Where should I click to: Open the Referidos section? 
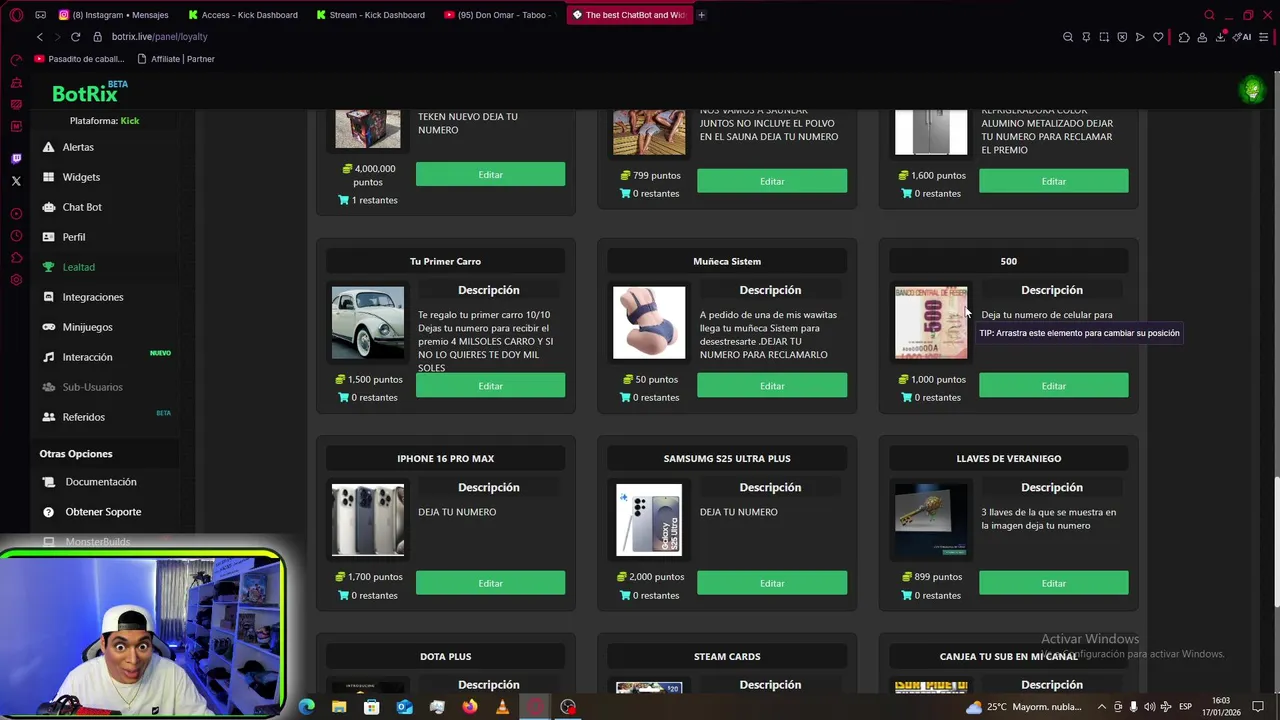83,417
